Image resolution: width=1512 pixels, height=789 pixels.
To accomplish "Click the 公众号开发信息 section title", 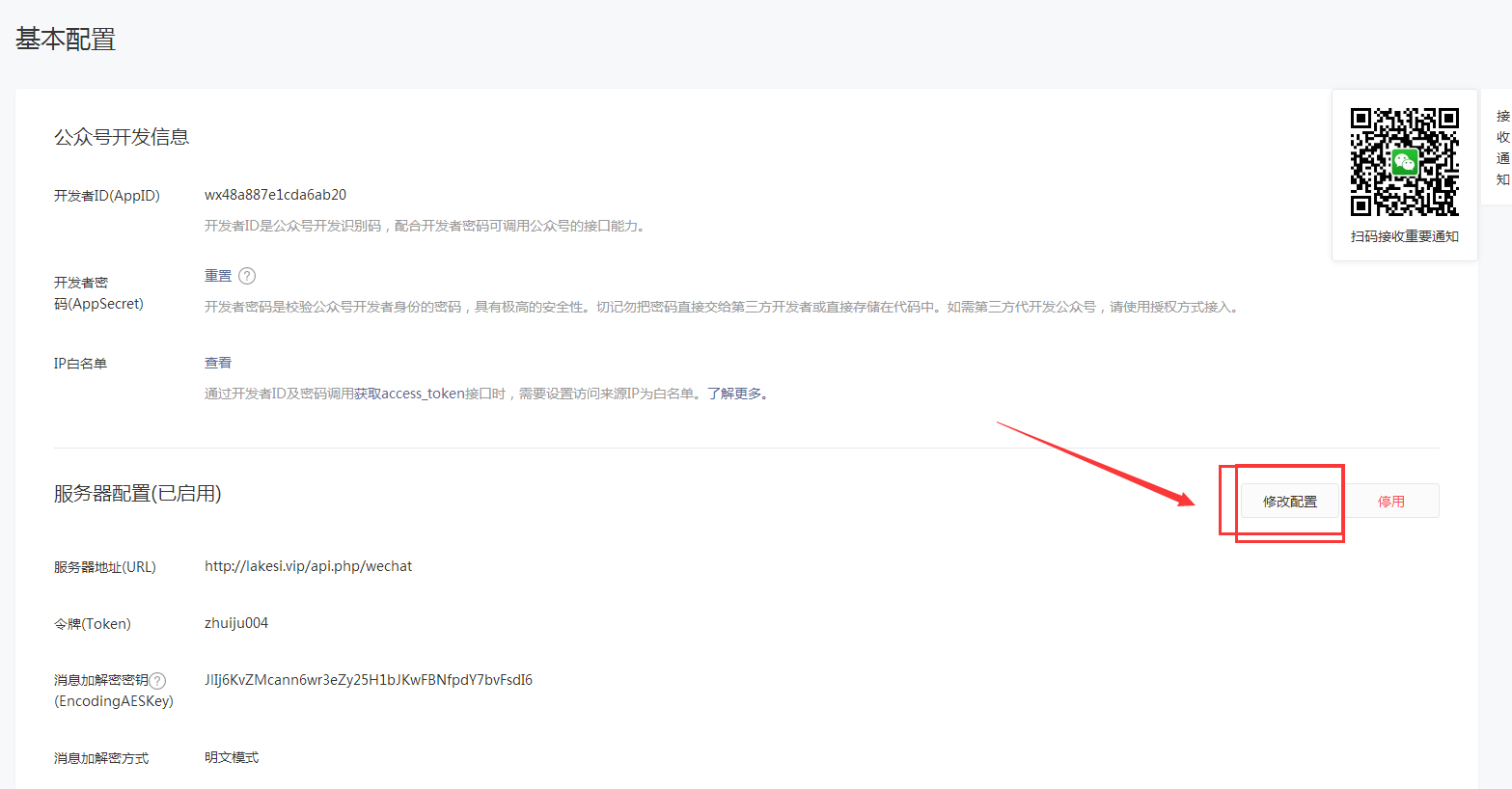I will (122, 137).
